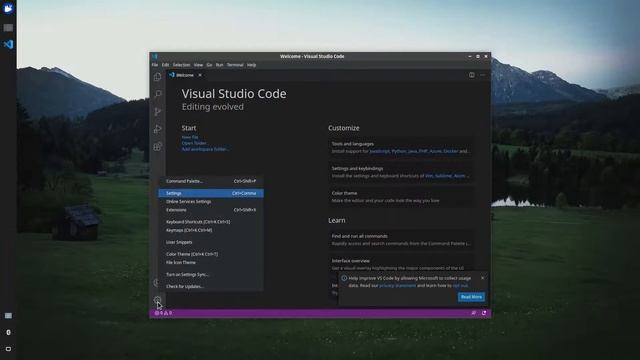Click the Open folder link
The height and width of the screenshot is (360, 640).
tap(195, 143)
